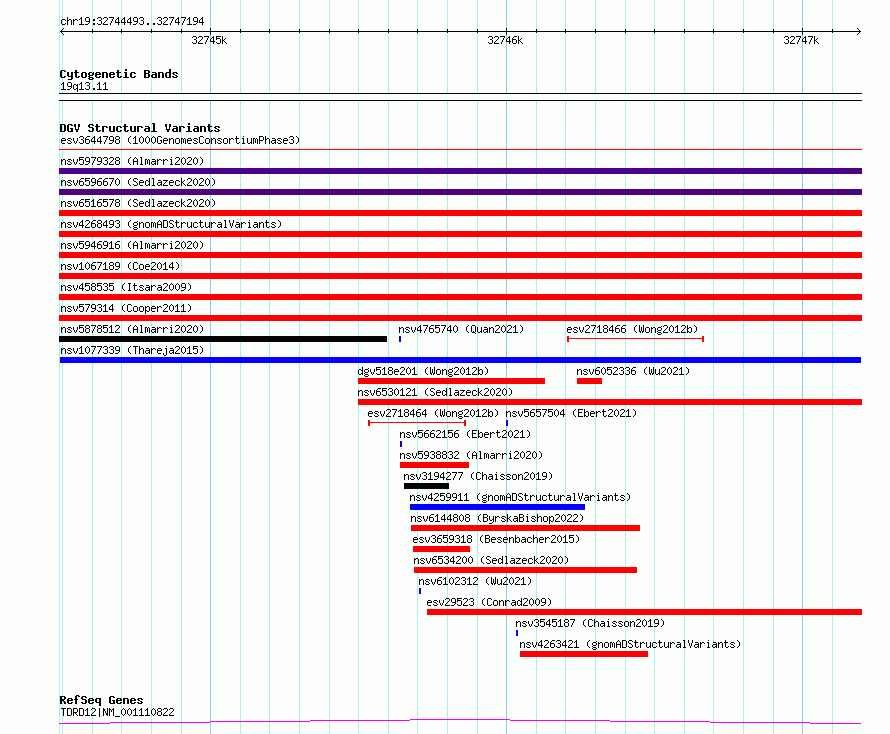890x734 pixels.
Task: Select the Cytogenetic Bands track title
Action: tap(119, 74)
